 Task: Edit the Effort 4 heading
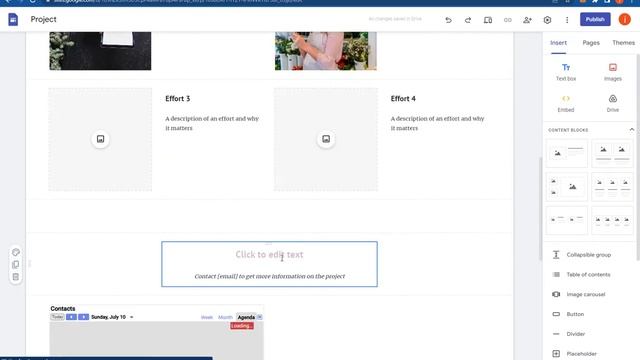click(403, 98)
